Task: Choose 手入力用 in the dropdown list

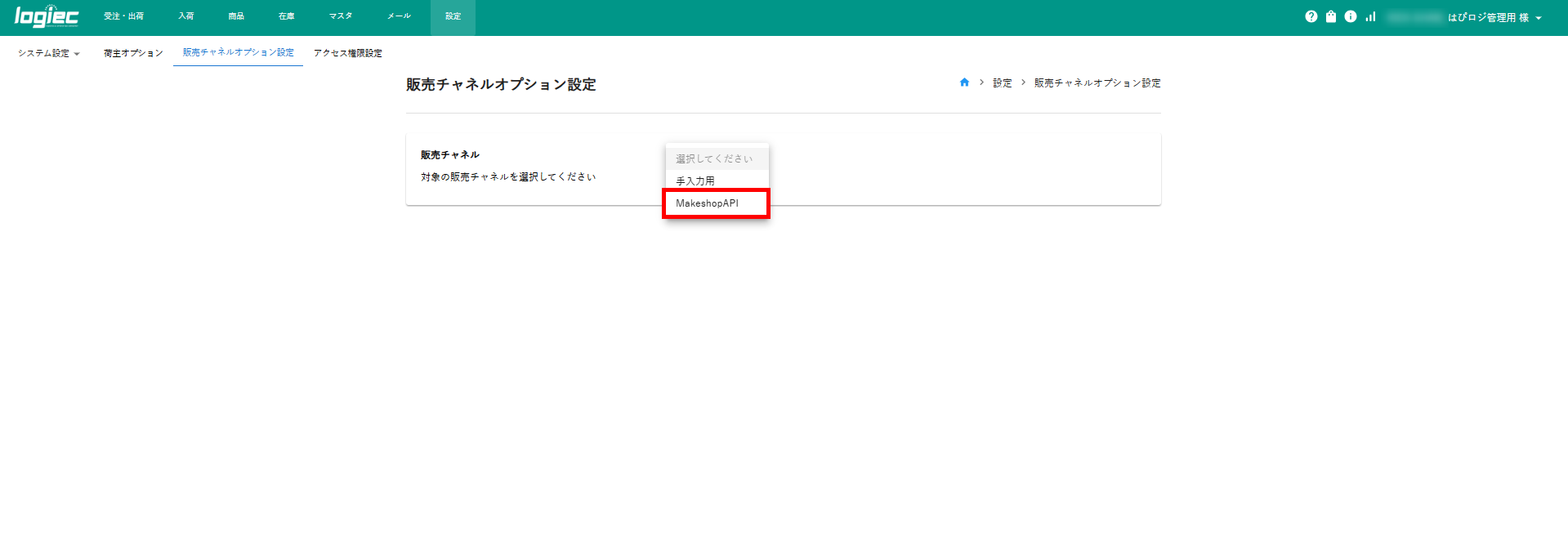Action: pyautogui.click(x=695, y=181)
